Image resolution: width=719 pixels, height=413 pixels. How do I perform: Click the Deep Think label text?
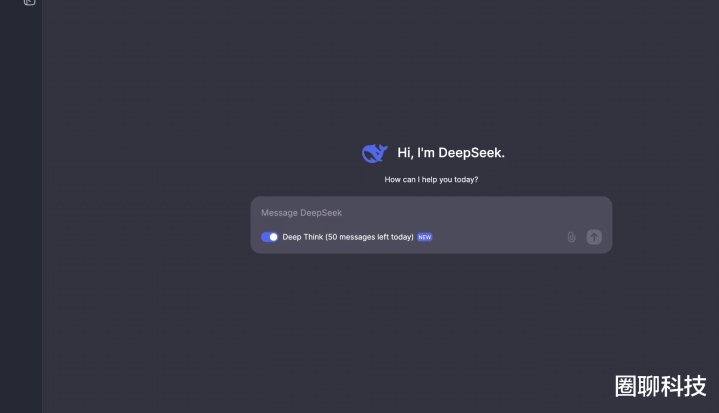pyautogui.click(x=302, y=237)
